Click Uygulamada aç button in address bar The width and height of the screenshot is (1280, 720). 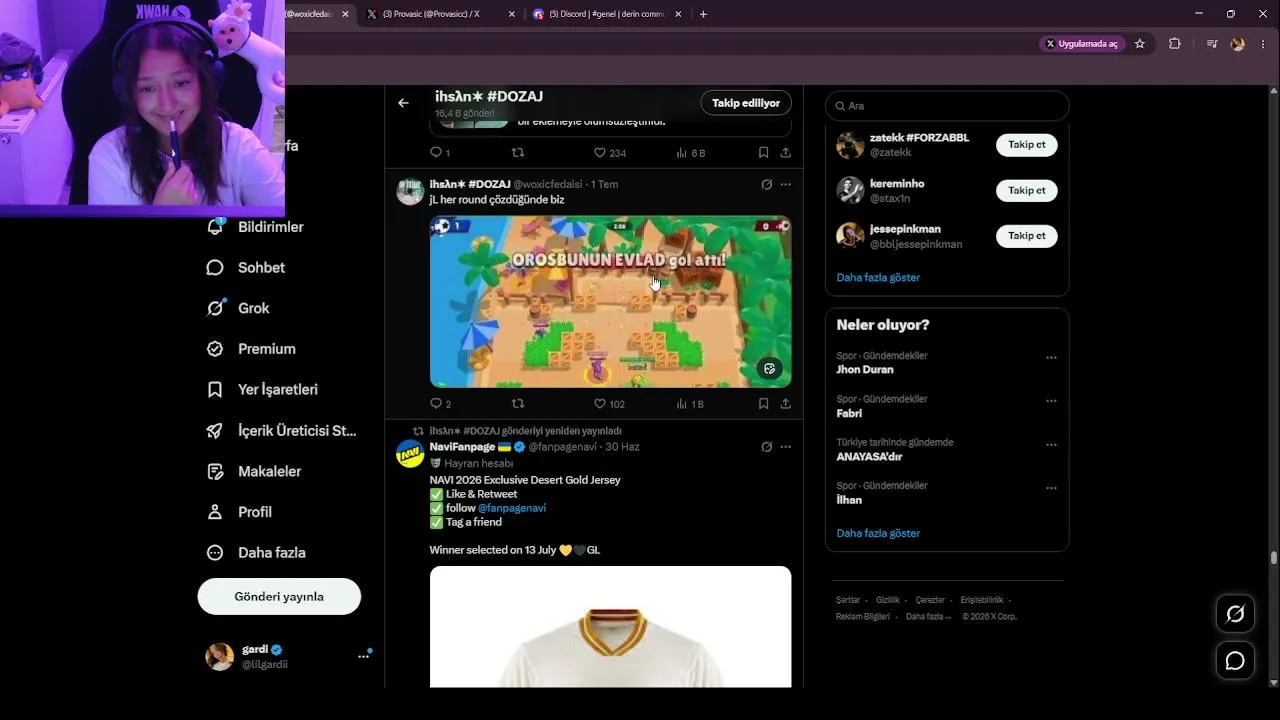click(1082, 44)
